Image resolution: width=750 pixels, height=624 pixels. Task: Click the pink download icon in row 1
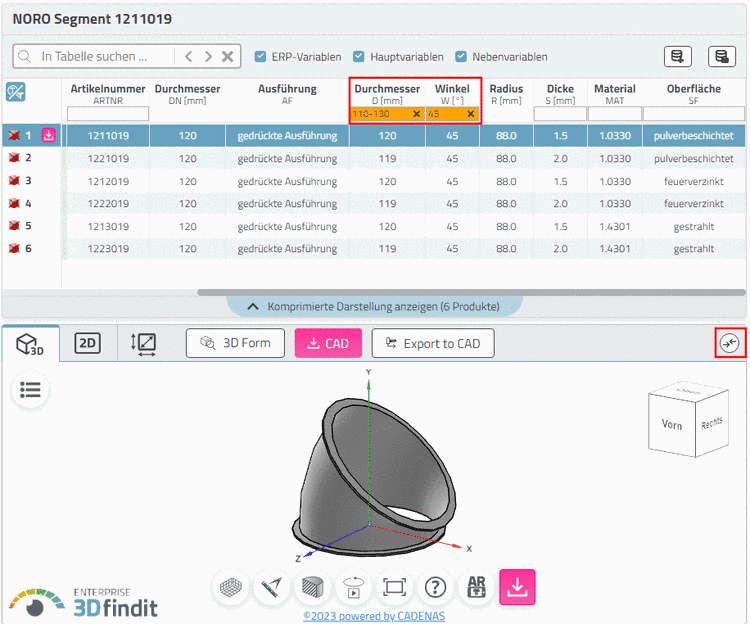[x=48, y=135]
